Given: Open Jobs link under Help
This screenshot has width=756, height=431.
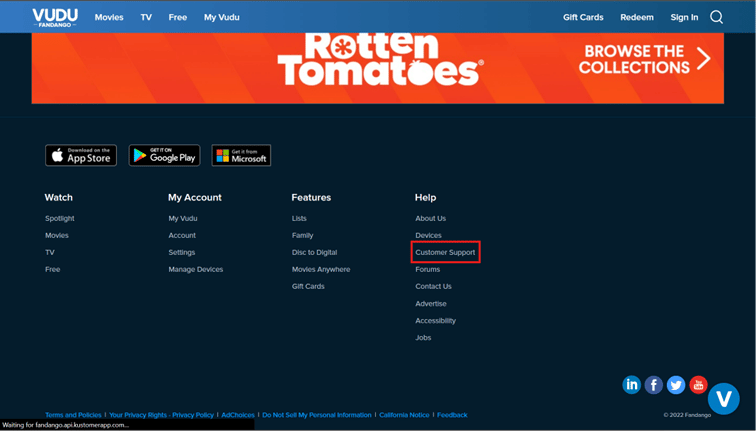Looking at the screenshot, I should [x=423, y=337].
